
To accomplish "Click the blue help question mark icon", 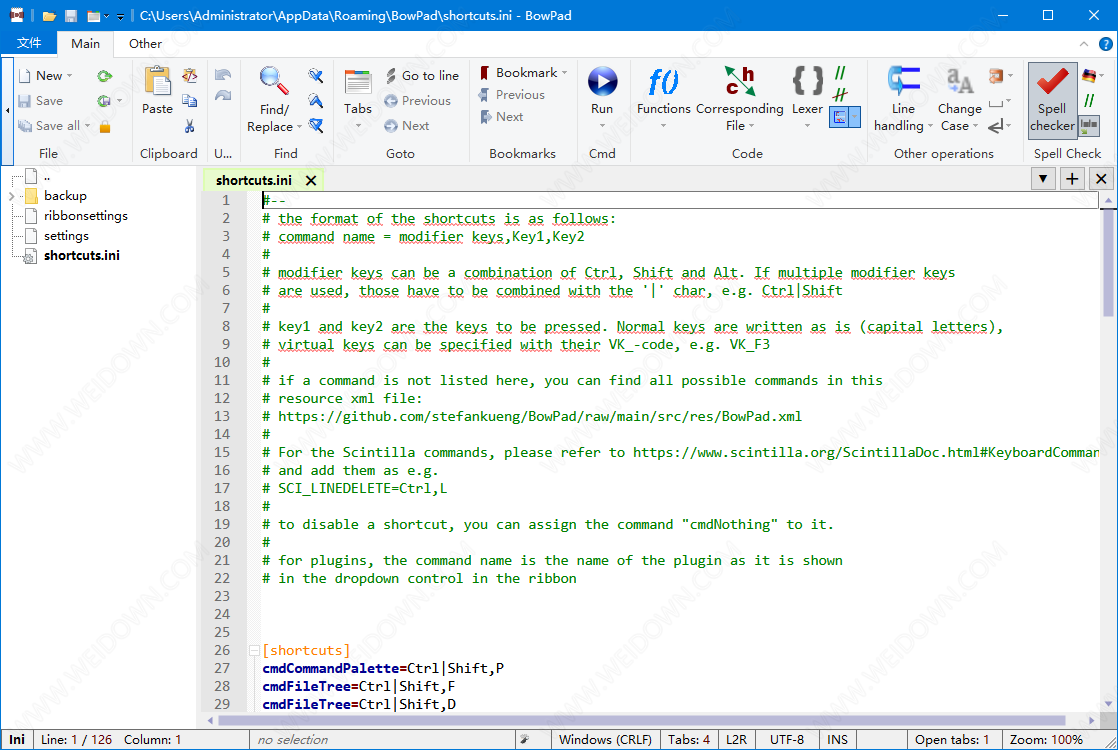I will click(x=1106, y=44).
